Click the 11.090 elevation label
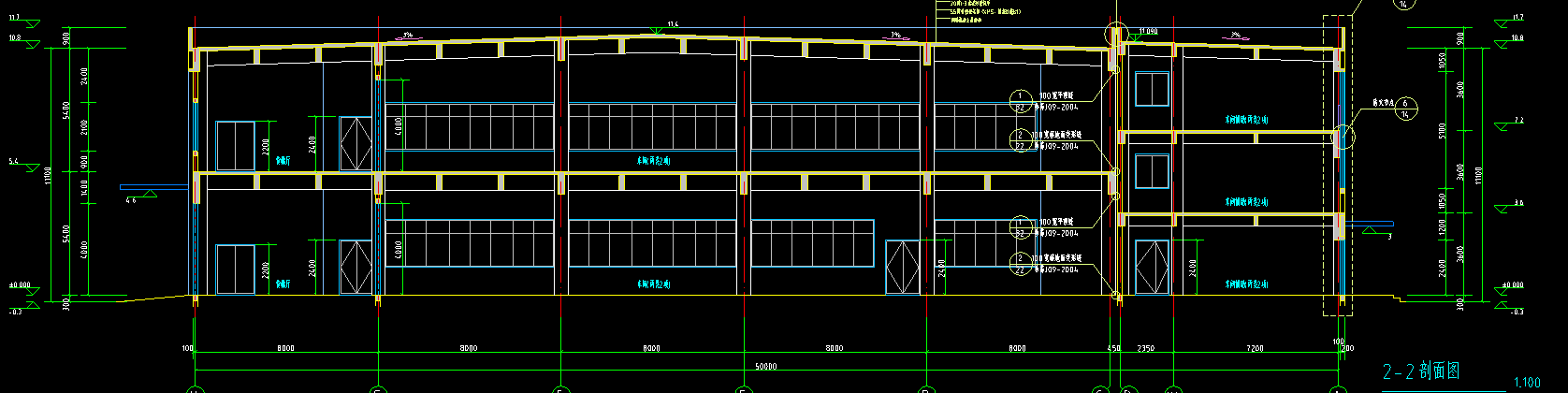Screen dimensions: 1568x393 1148,31
